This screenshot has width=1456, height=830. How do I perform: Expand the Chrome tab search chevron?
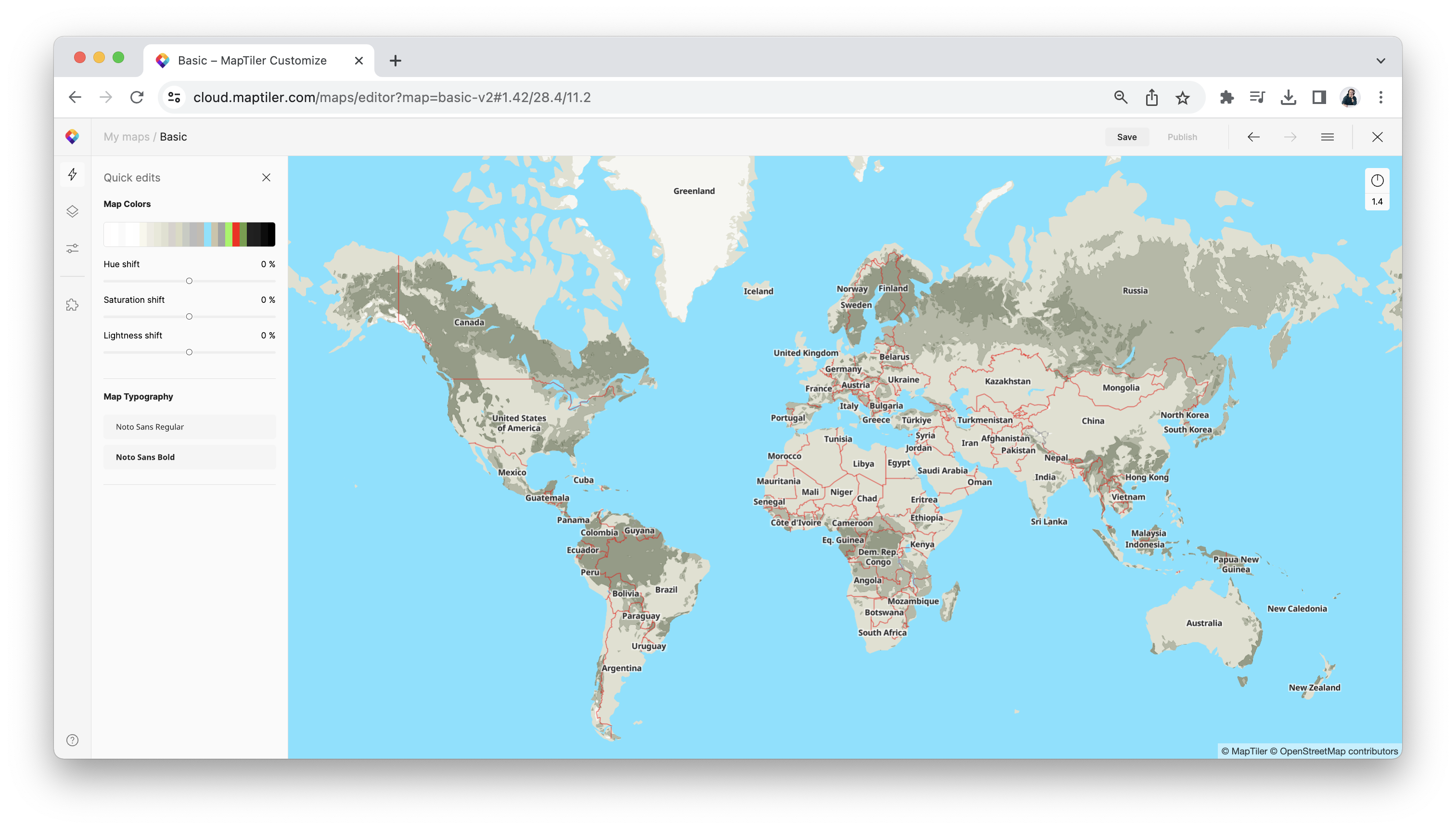click(x=1380, y=61)
